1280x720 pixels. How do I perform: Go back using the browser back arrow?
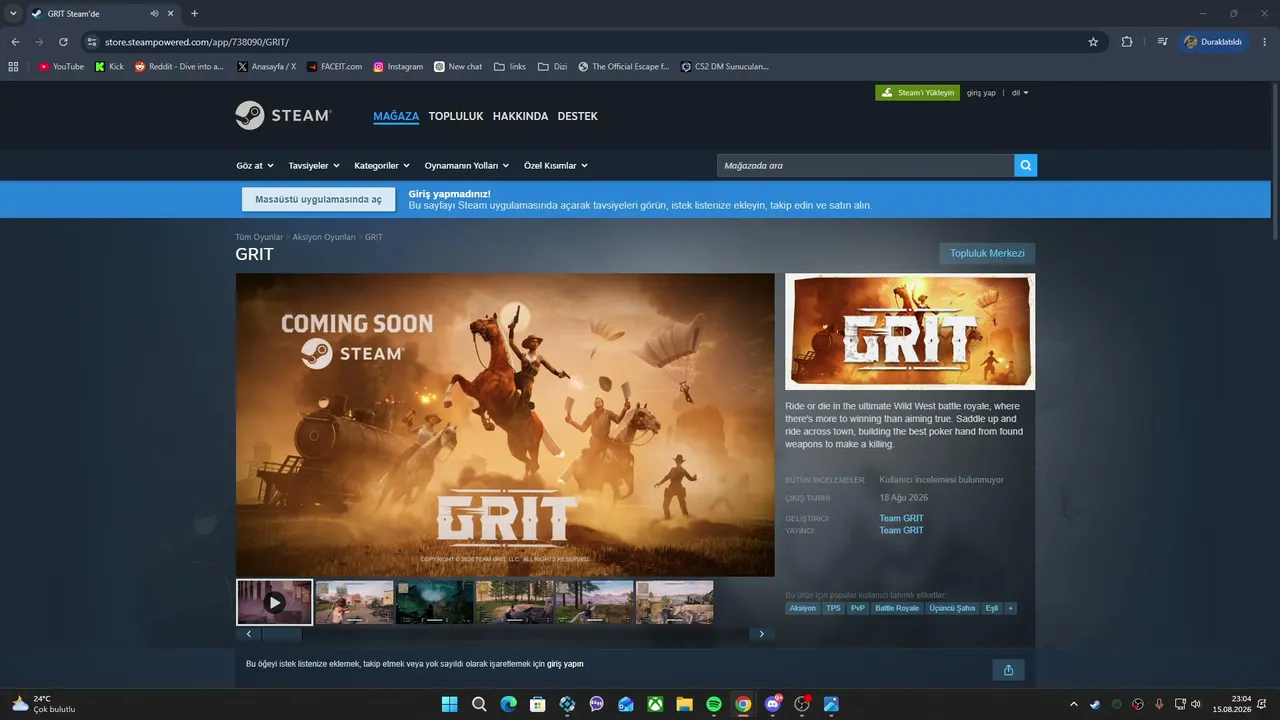(15, 42)
